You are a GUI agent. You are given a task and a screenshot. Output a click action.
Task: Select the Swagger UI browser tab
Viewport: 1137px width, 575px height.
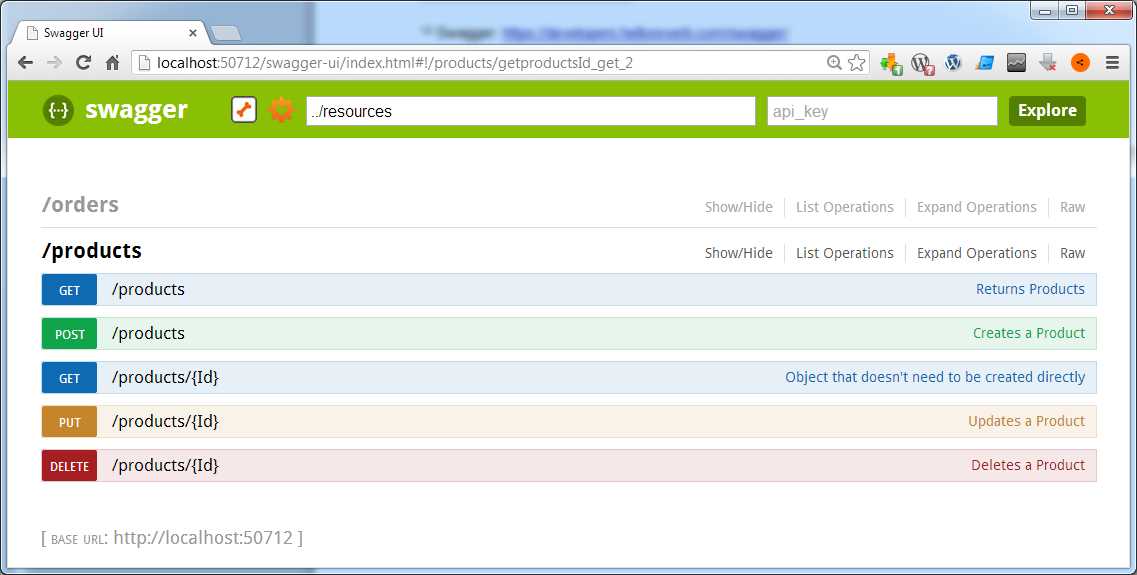point(109,33)
